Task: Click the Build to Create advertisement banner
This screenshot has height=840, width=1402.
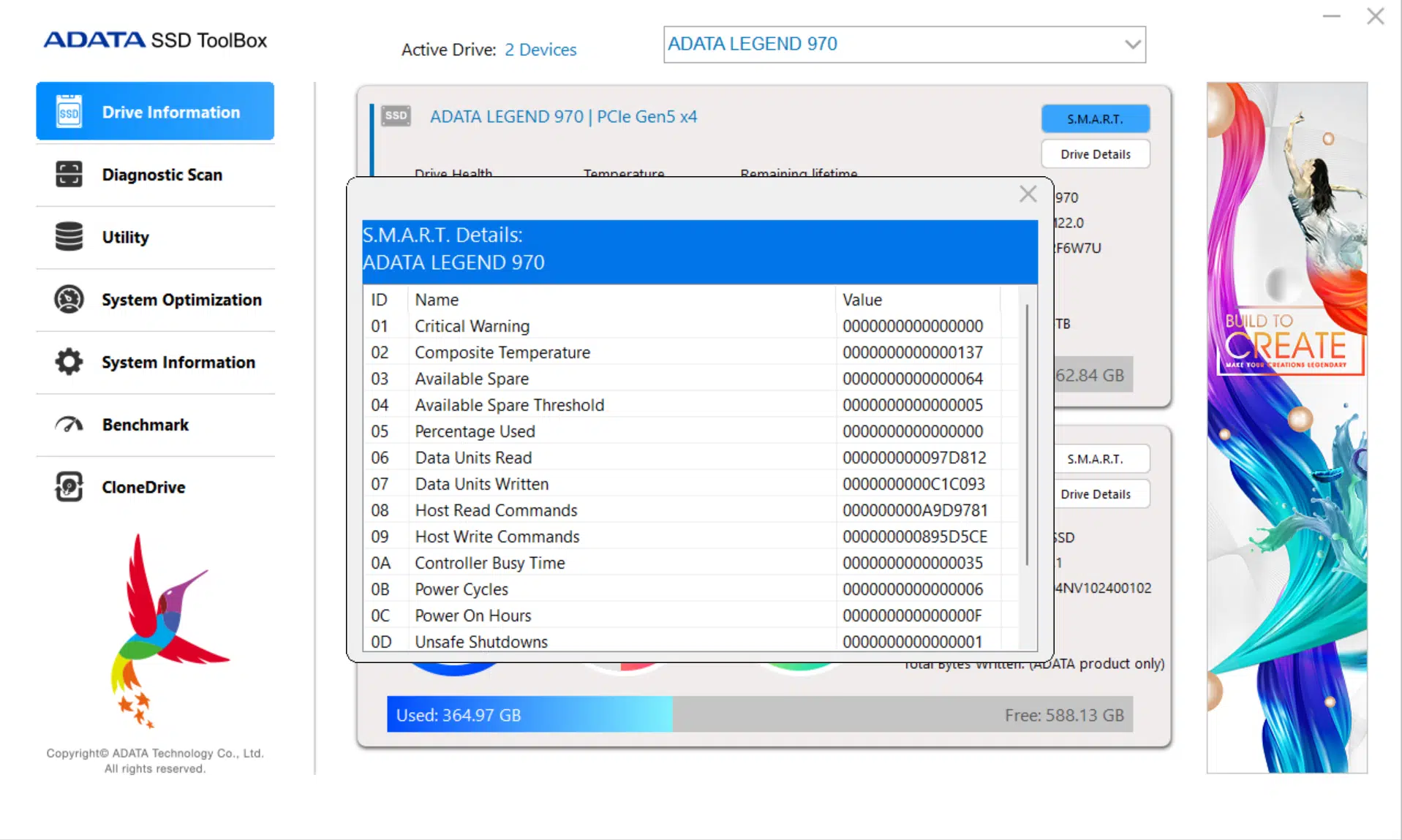Action: click(x=1286, y=427)
